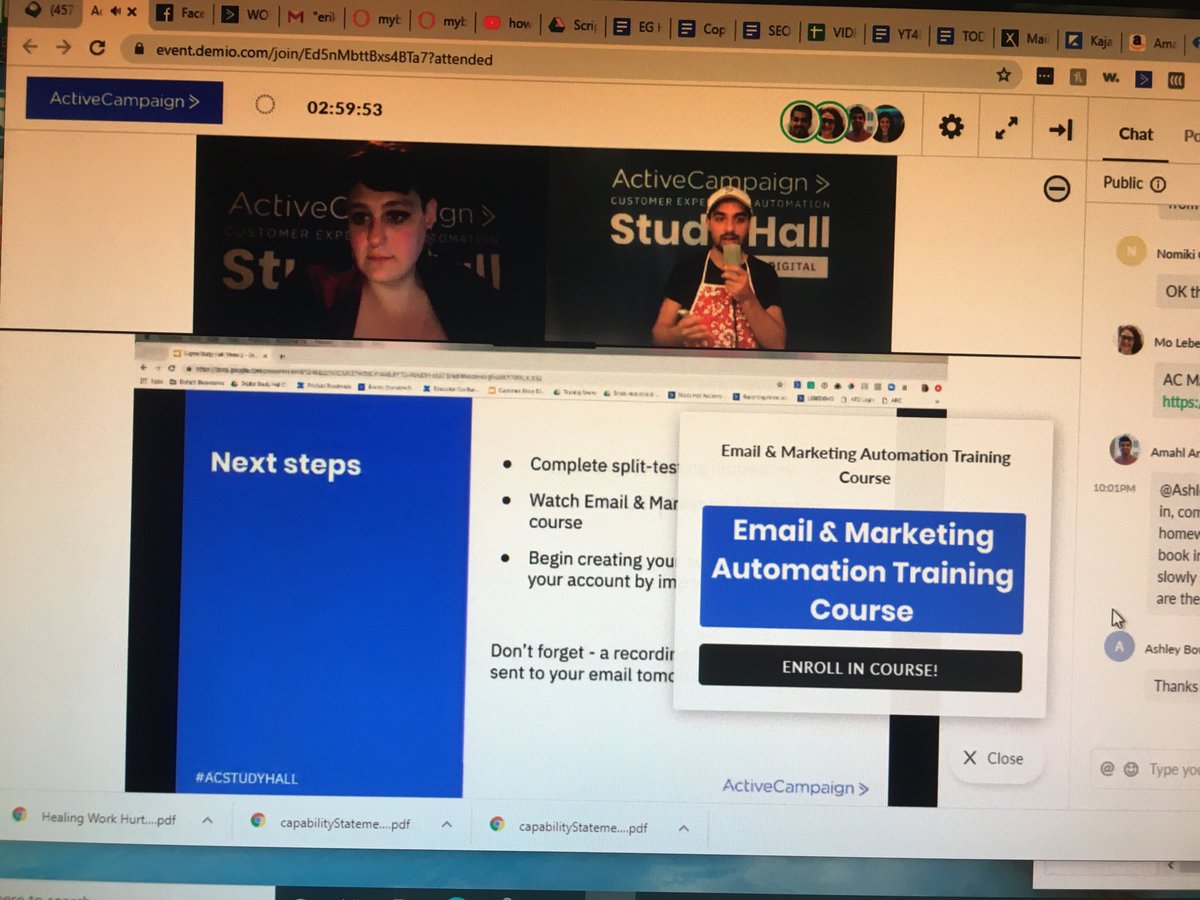Image resolution: width=1200 pixels, height=900 pixels.
Task: Click Ashley's avatar in chat
Action: [x=1119, y=646]
